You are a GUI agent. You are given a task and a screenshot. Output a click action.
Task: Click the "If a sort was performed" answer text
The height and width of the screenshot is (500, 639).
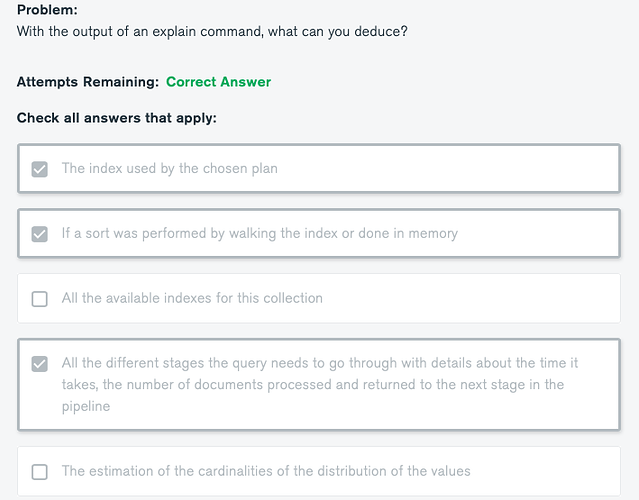259,234
